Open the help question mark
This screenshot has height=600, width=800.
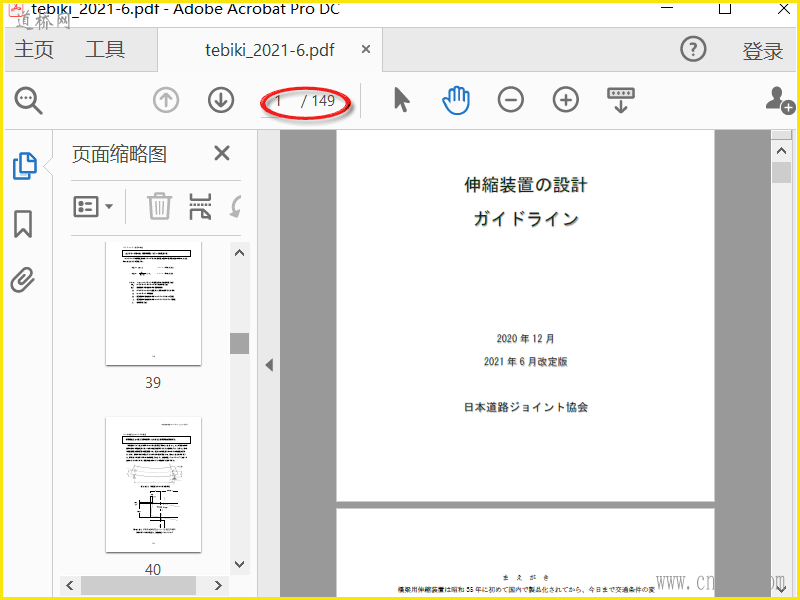point(693,49)
